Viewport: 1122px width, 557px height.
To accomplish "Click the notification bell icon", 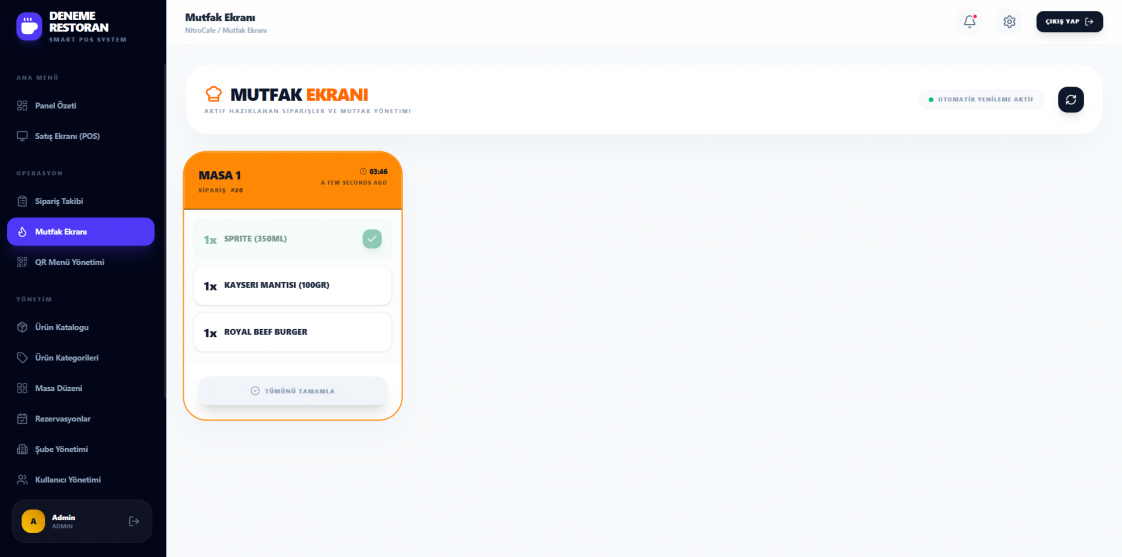I will [x=969, y=21].
